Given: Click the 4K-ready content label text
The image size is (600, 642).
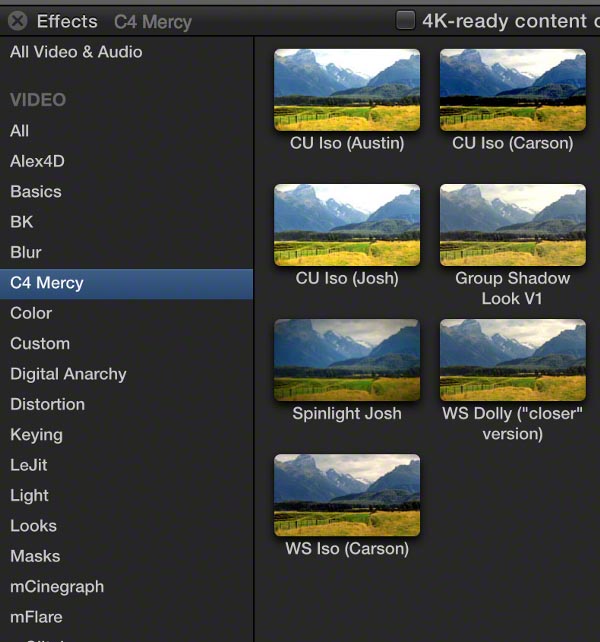Looking at the screenshot, I should (x=511, y=21).
